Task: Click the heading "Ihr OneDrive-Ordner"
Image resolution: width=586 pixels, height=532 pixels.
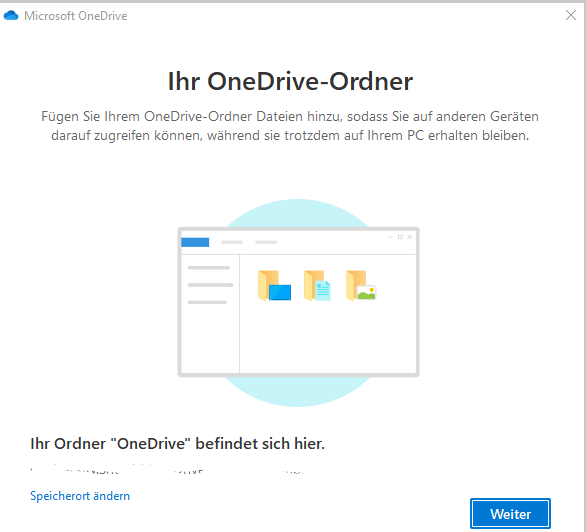Action: pyautogui.click(x=290, y=81)
